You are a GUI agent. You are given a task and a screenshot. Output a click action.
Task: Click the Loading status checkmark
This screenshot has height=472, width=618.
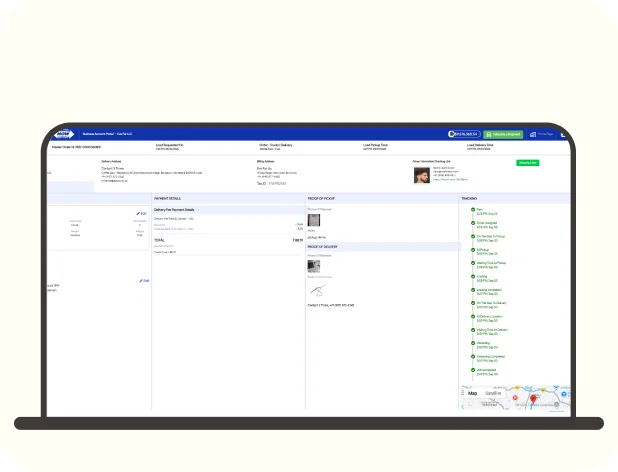point(473,277)
